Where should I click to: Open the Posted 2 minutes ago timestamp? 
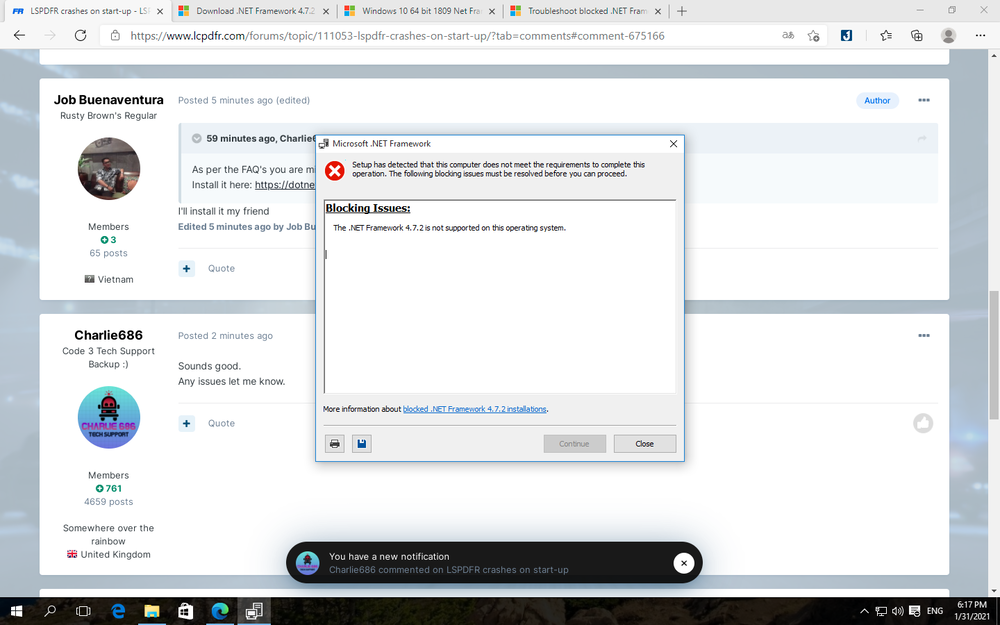225,335
